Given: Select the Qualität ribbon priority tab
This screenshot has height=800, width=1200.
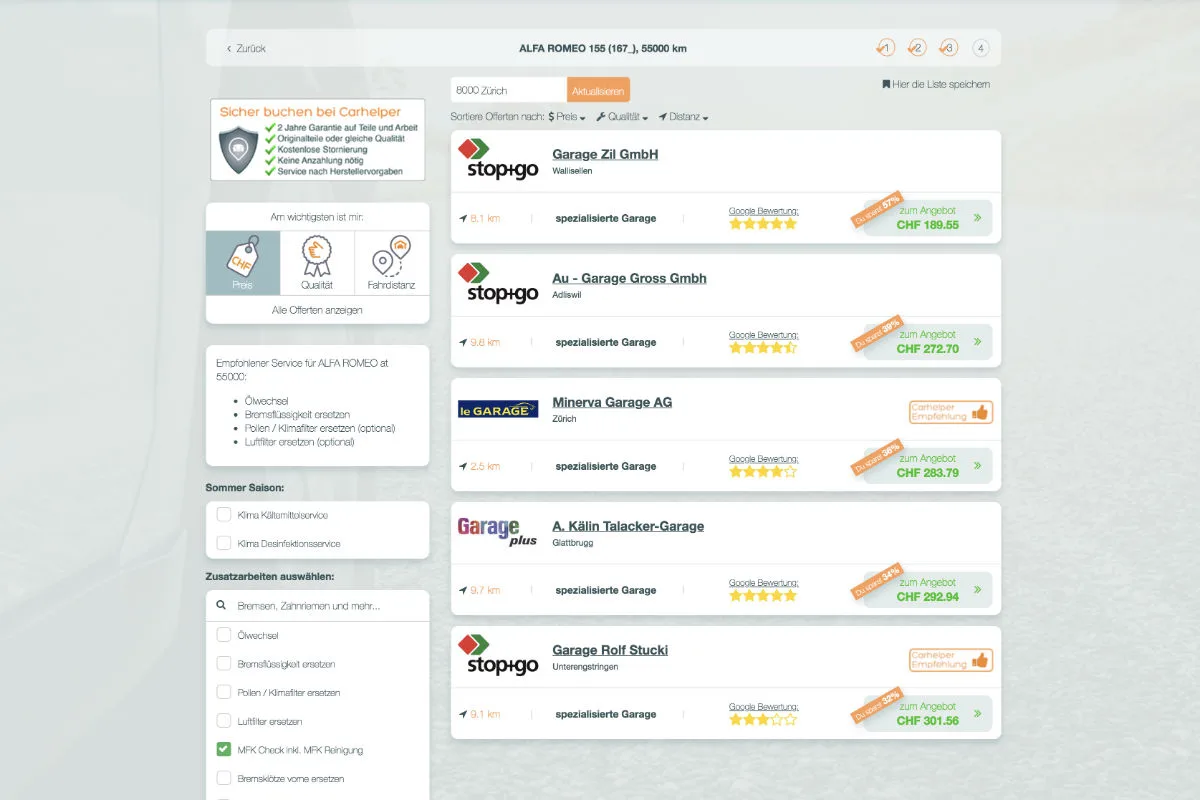Looking at the screenshot, I should pos(317,263).
